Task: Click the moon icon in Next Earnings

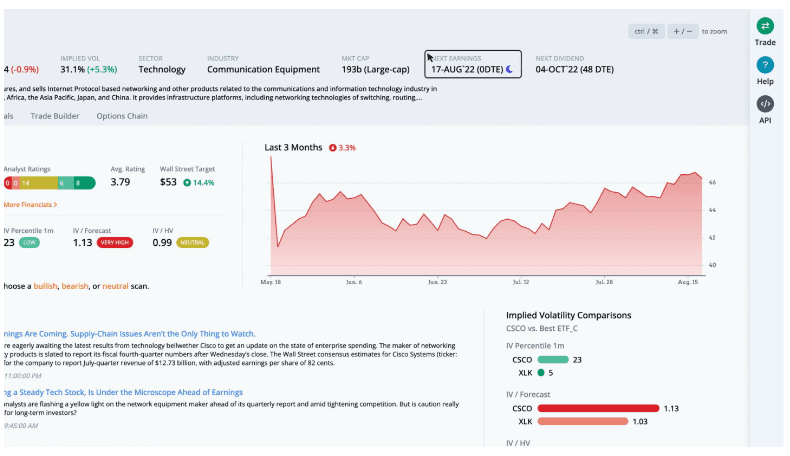Action: click(x=509, y=69)
